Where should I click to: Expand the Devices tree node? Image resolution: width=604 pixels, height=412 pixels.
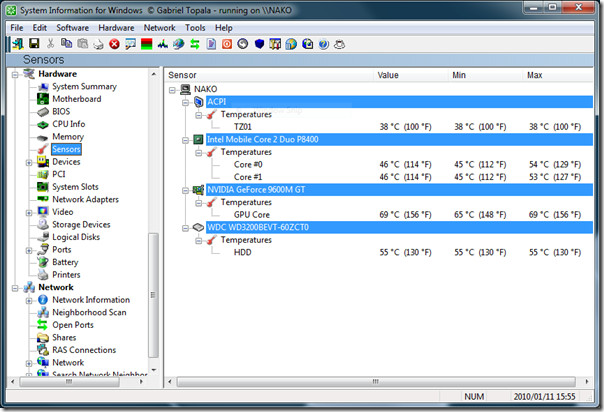[x=29, y=162]
